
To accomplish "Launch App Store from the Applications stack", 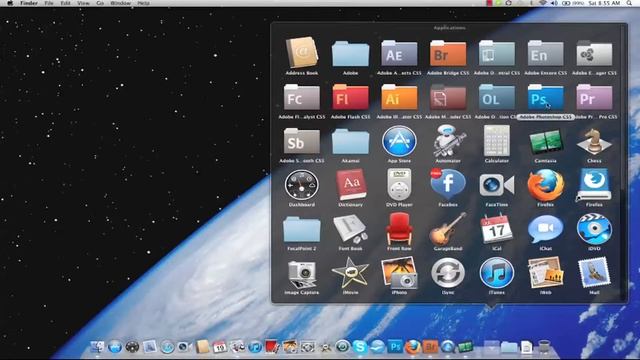I will (x=399, y=141).
